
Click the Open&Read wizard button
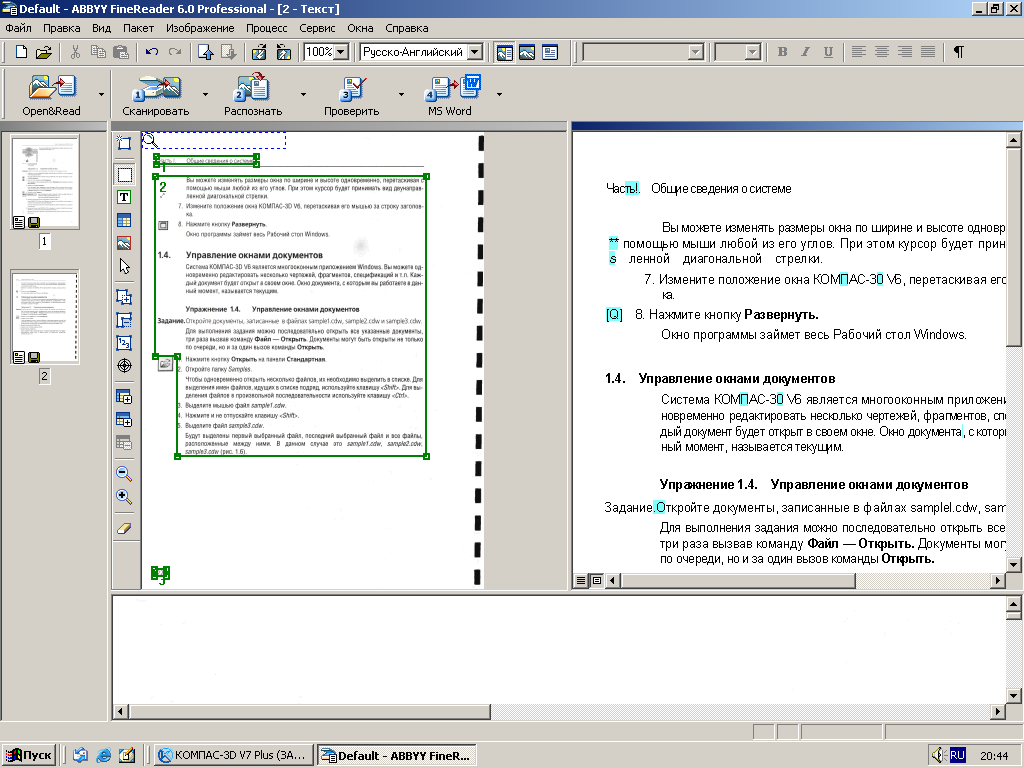coord(52,95)
